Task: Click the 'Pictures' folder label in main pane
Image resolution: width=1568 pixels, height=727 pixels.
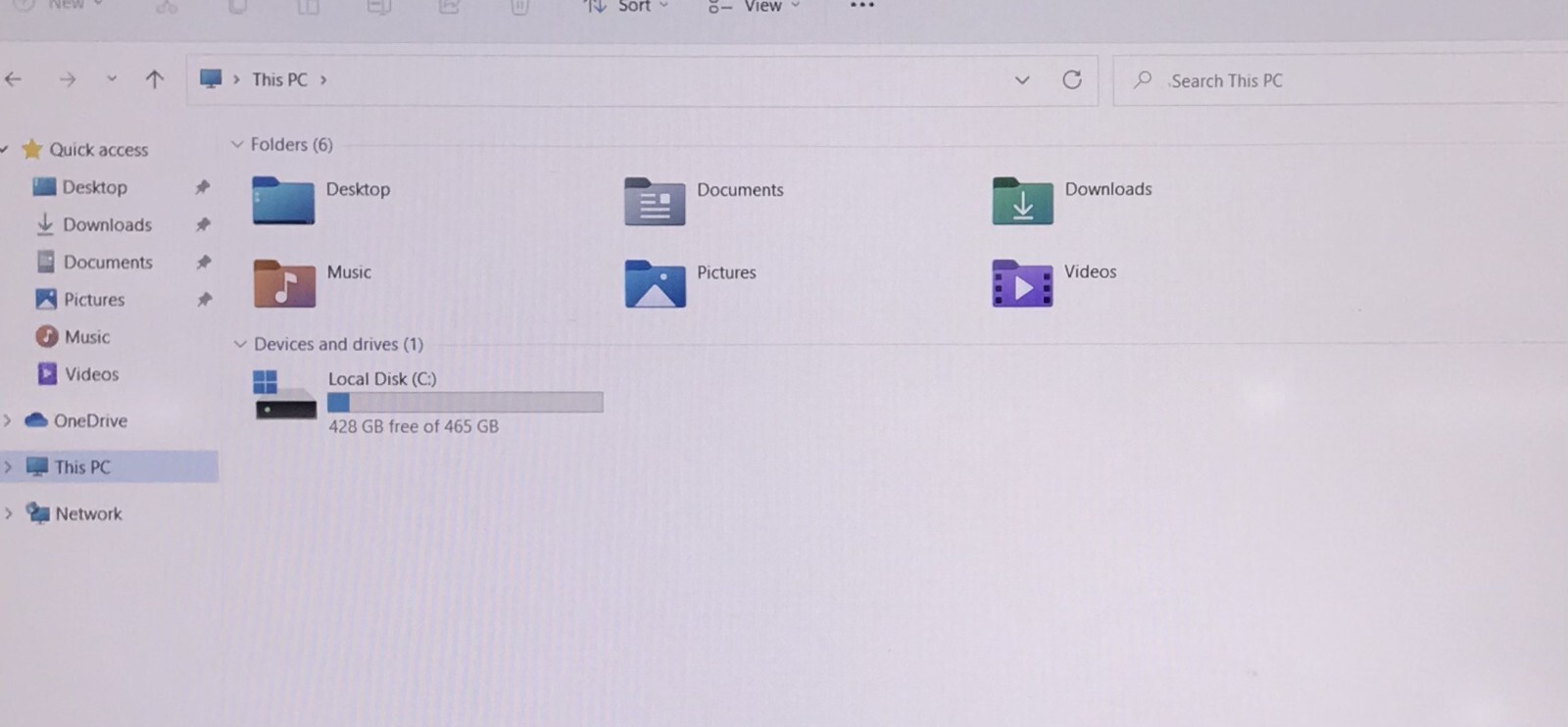Action: pos(726,272)
